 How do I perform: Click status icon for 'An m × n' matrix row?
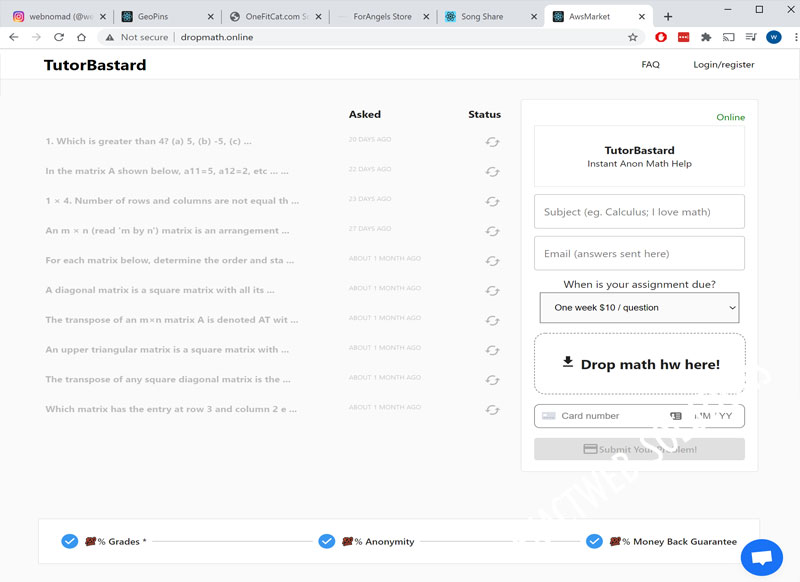[492, 231]
